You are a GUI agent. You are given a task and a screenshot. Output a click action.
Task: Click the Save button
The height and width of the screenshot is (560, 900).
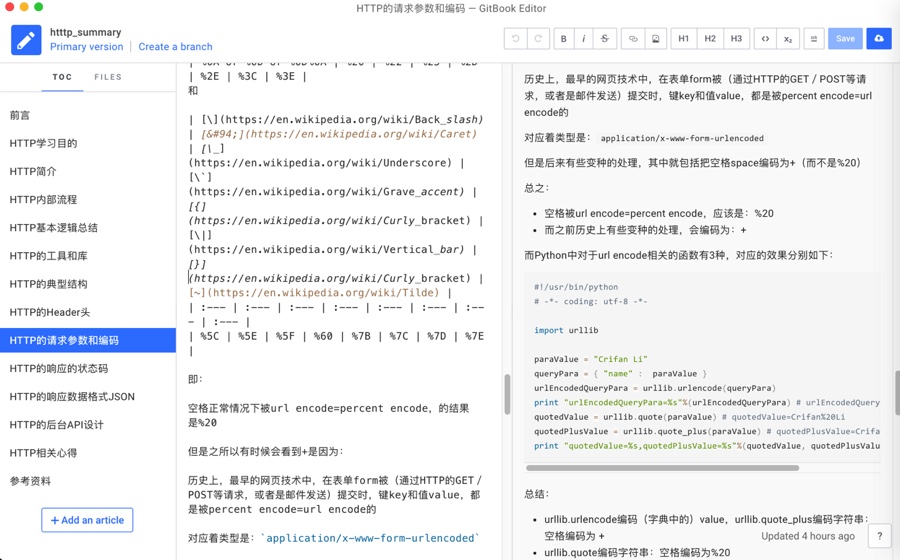point(845,38)
